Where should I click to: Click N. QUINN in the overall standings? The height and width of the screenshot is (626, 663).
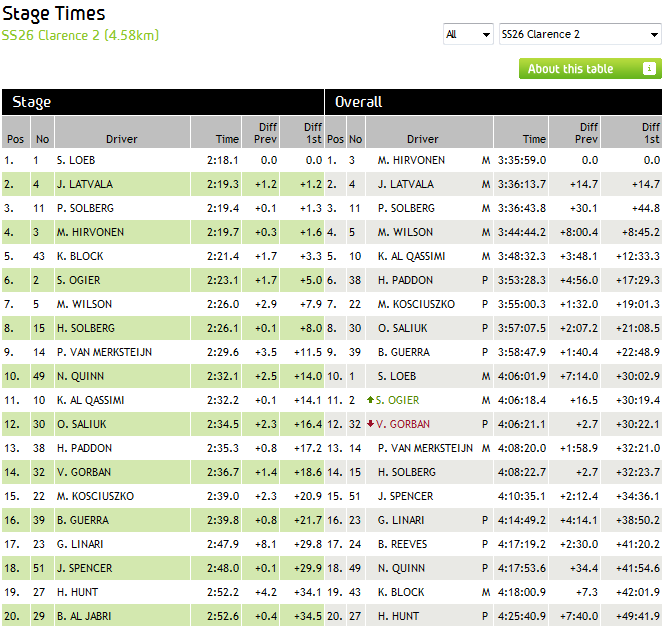coord(401,568)
